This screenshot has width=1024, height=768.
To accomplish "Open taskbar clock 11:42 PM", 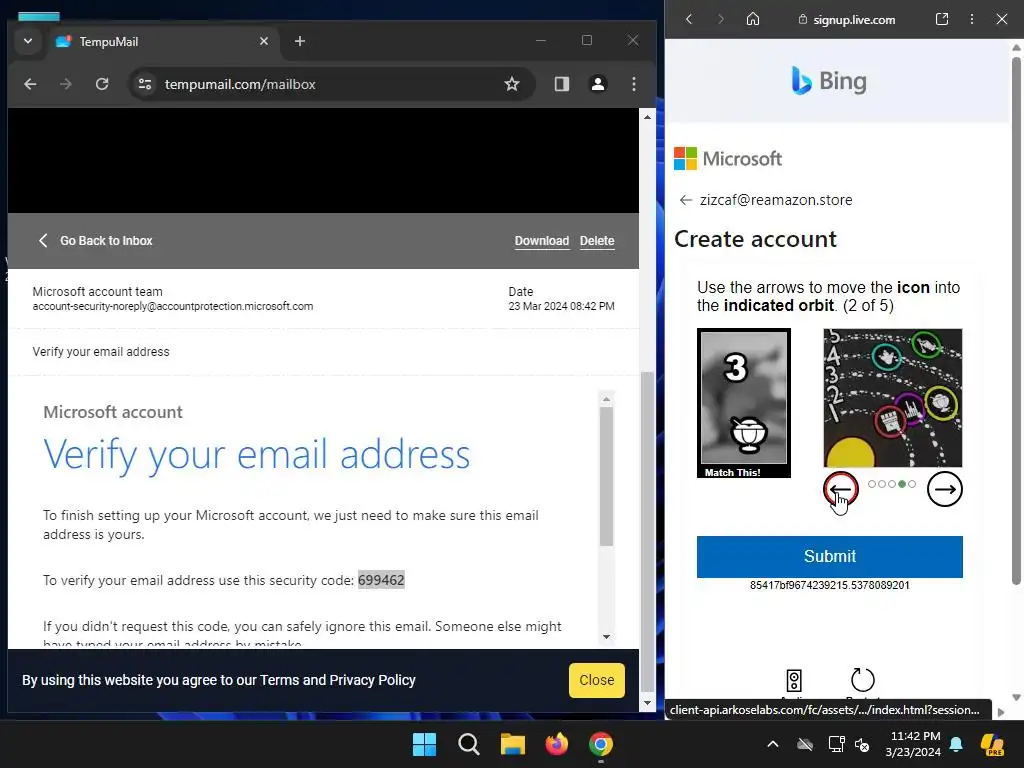I will 913,744.
